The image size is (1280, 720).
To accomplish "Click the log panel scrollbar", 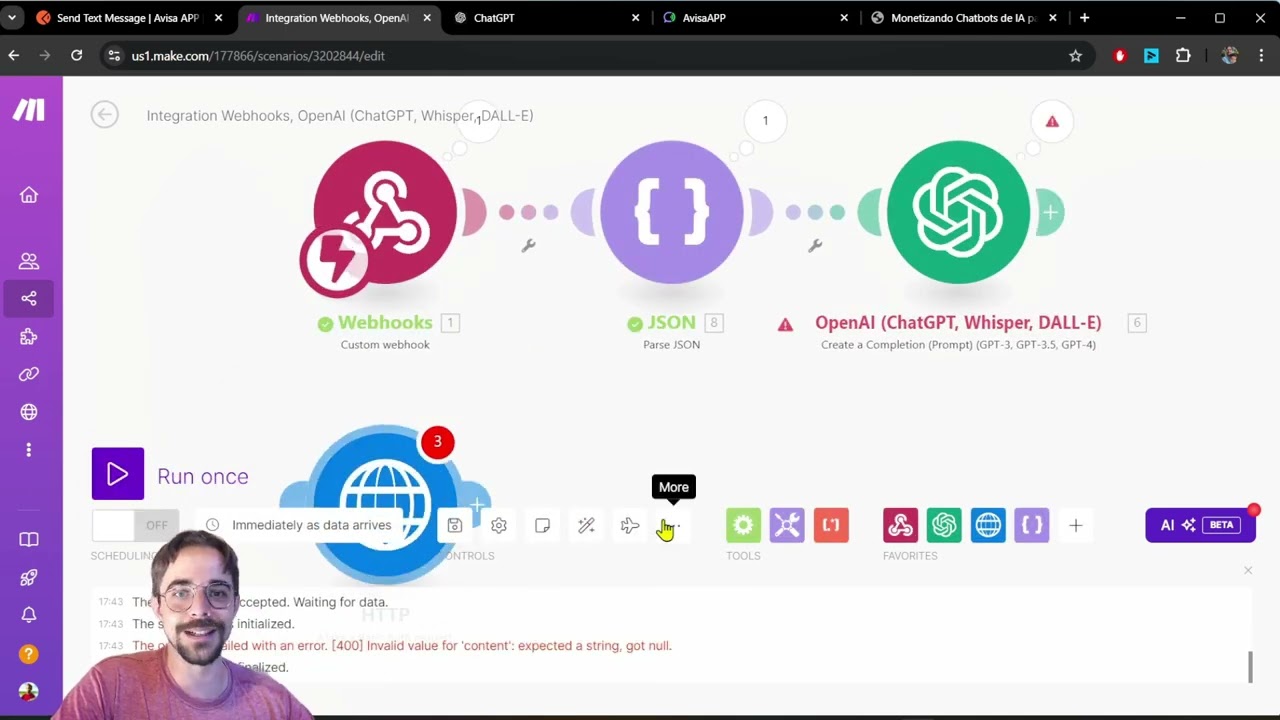I will pos(1250,667).
